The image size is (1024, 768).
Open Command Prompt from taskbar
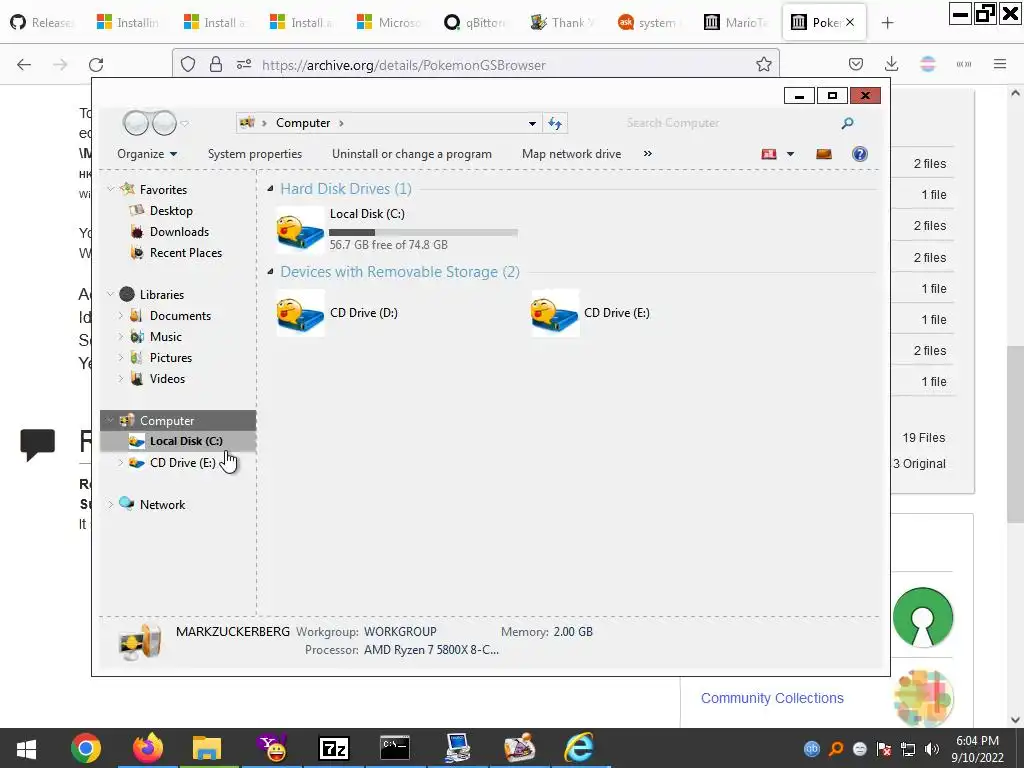pos(395,748)
